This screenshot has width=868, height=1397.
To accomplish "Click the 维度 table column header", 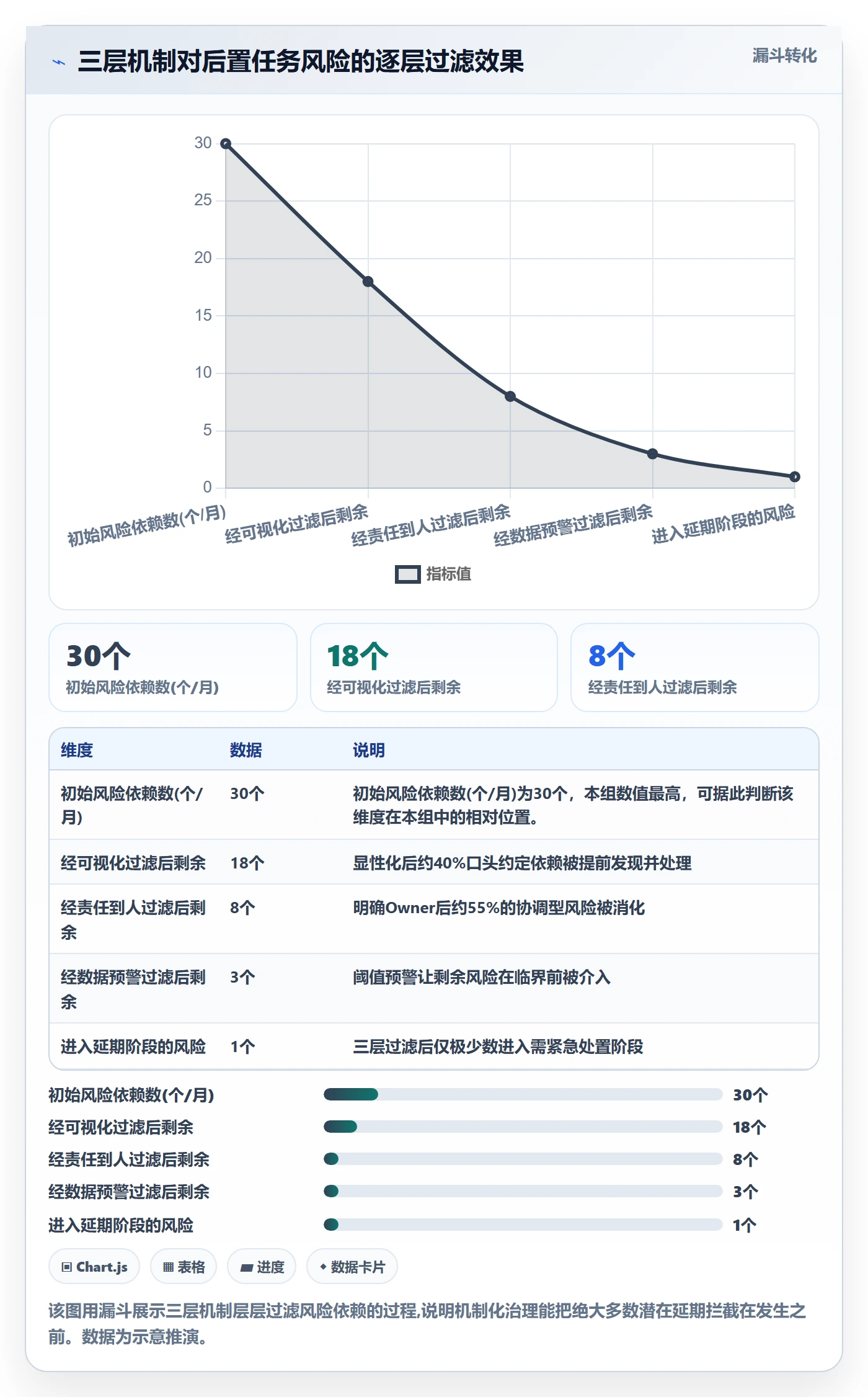I will point(77,750).
